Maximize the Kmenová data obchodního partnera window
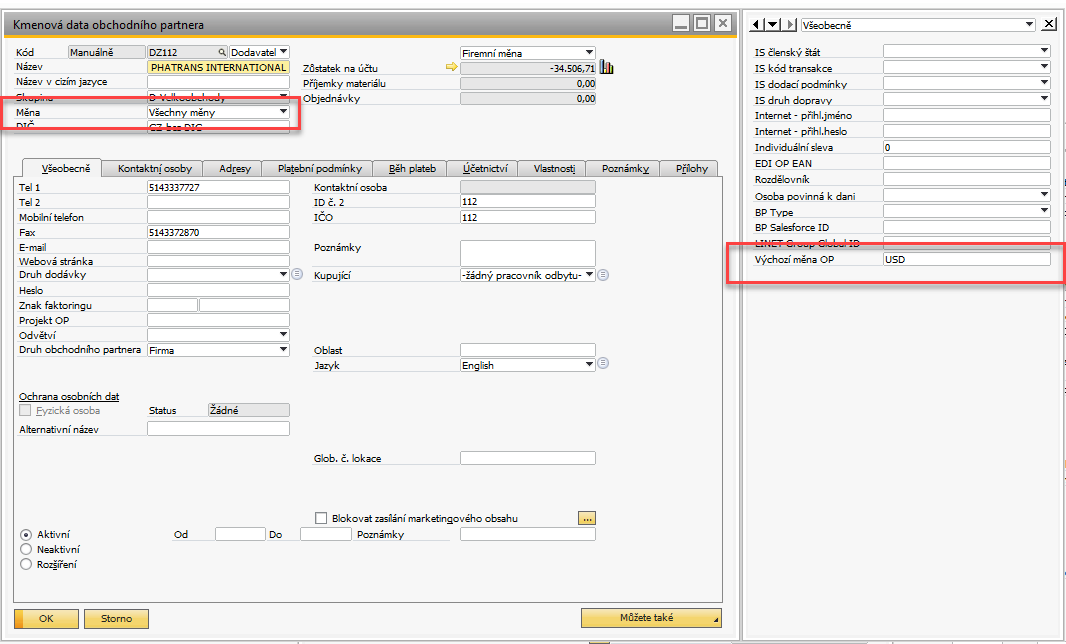Image resolution: width=1066 pixels, height=644 pixels. tap(702, 23)
